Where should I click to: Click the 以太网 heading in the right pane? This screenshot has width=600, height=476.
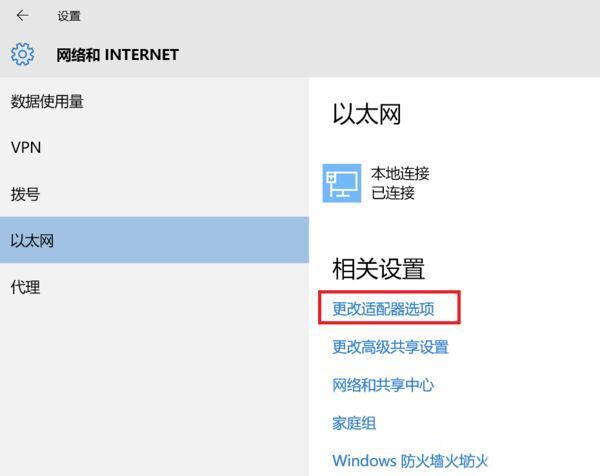[x=366, y=114]
